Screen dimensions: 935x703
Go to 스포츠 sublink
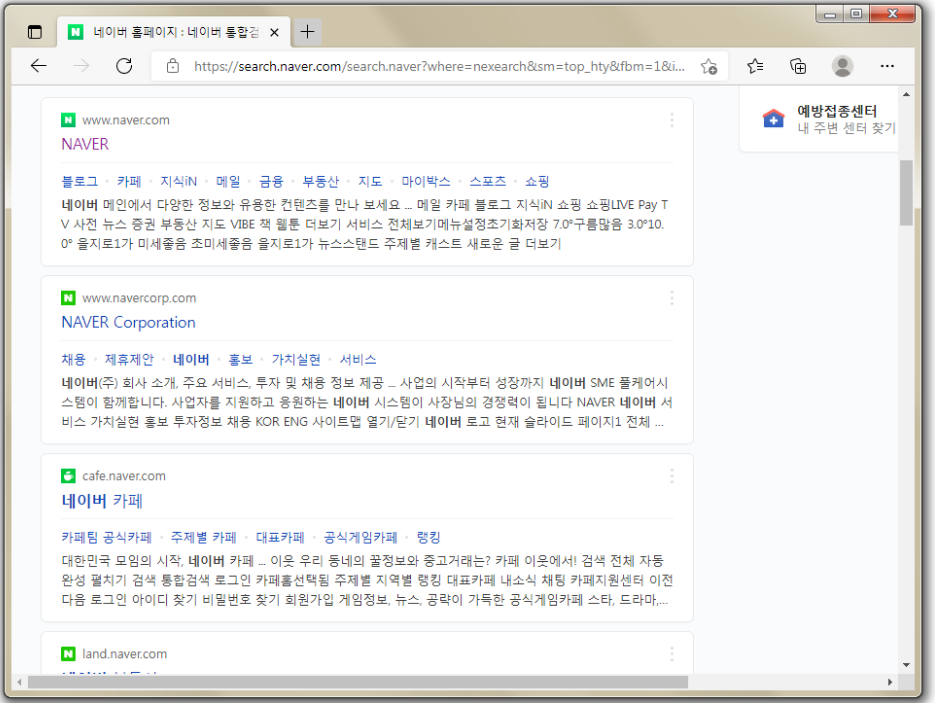click(x=487, y=181)
